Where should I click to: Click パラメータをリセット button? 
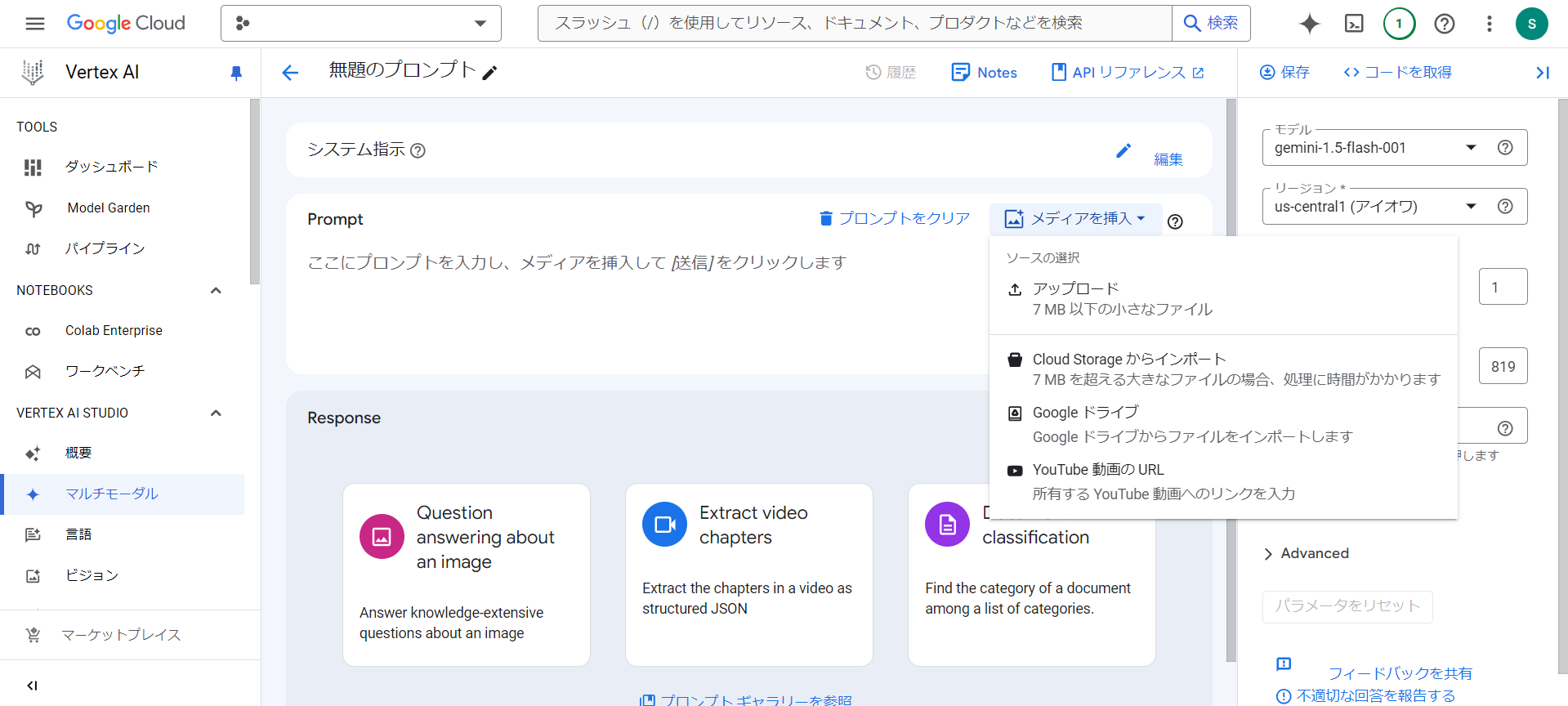tap(1347, 606)
